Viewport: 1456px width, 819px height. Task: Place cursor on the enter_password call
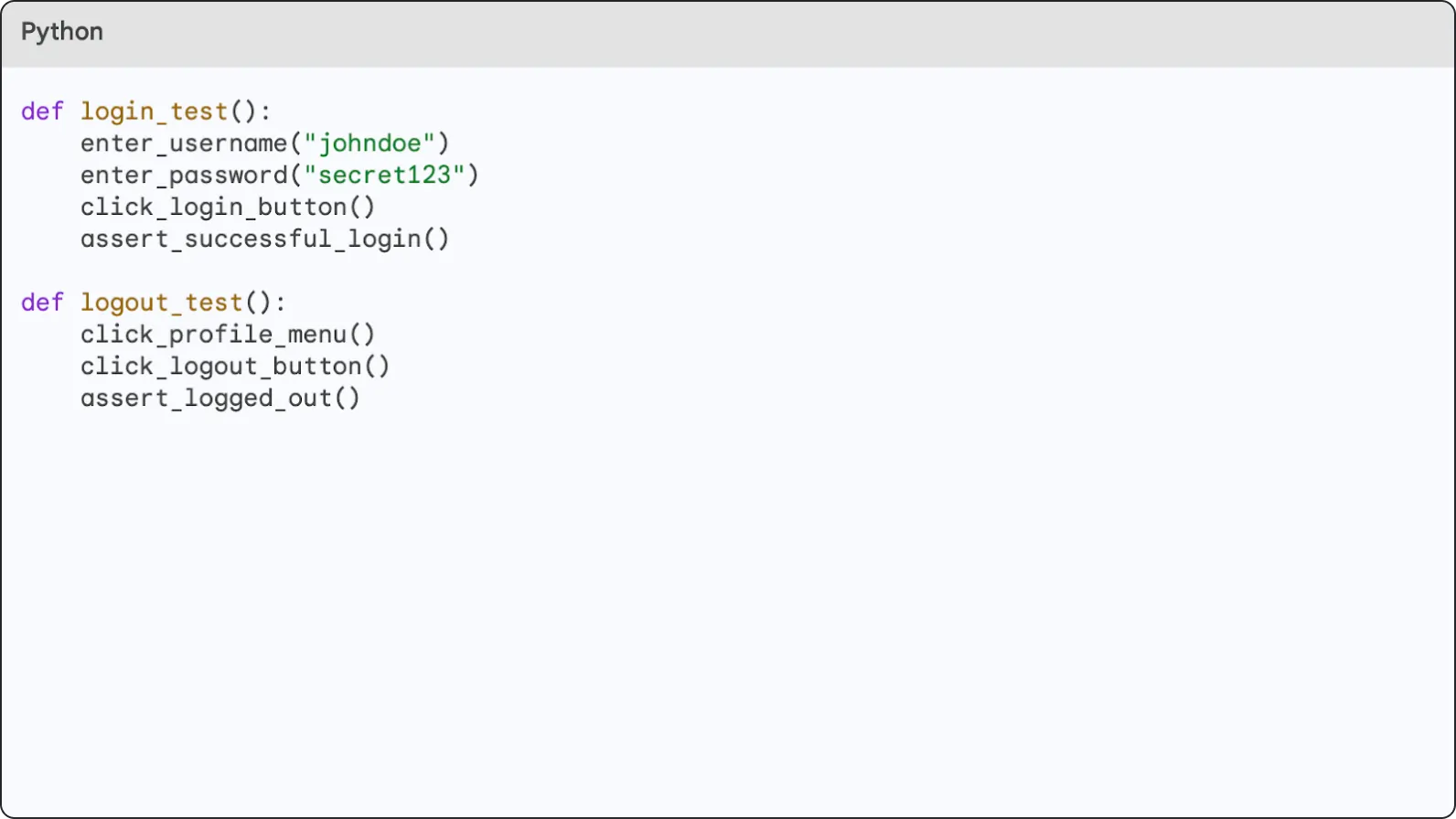coord(184,175)
